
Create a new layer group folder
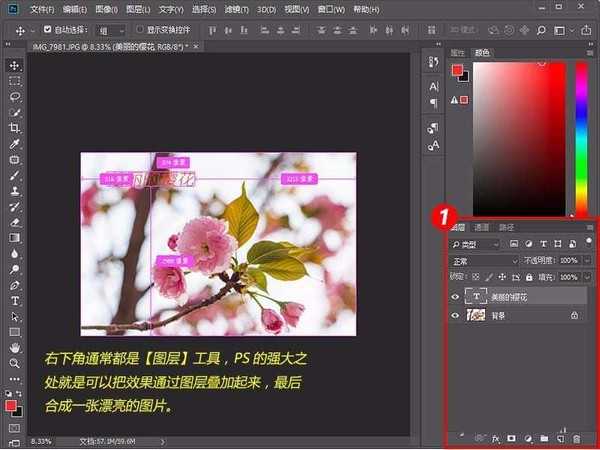544,438
